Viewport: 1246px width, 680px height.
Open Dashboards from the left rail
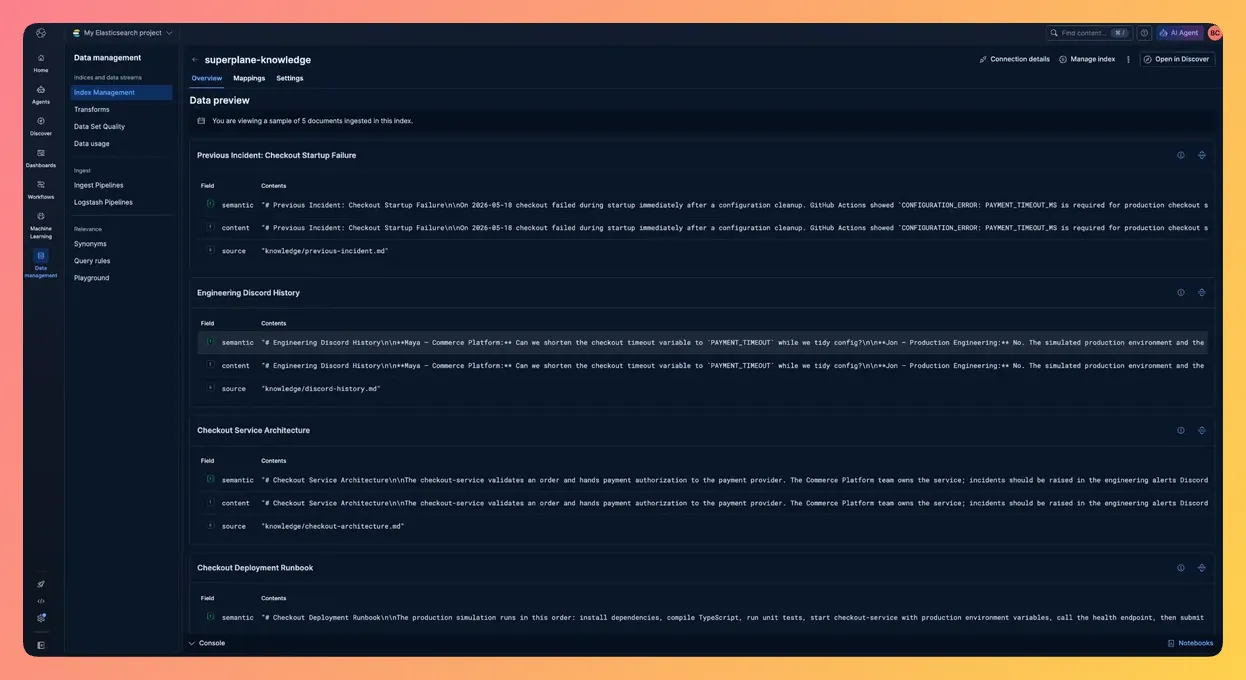(x=41, y=158)
